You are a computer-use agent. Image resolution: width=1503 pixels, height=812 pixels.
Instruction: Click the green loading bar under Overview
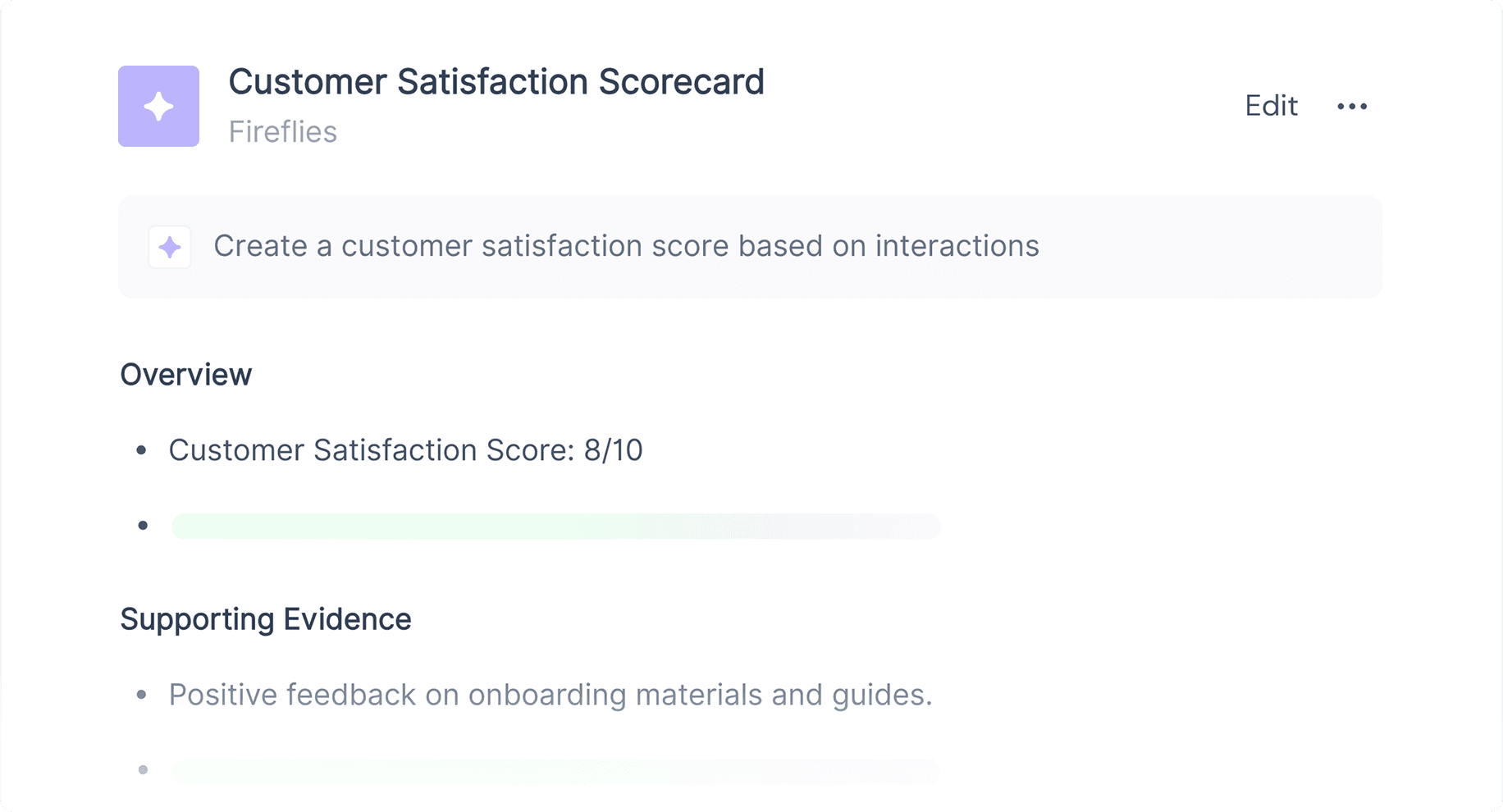tap(555, 526)
